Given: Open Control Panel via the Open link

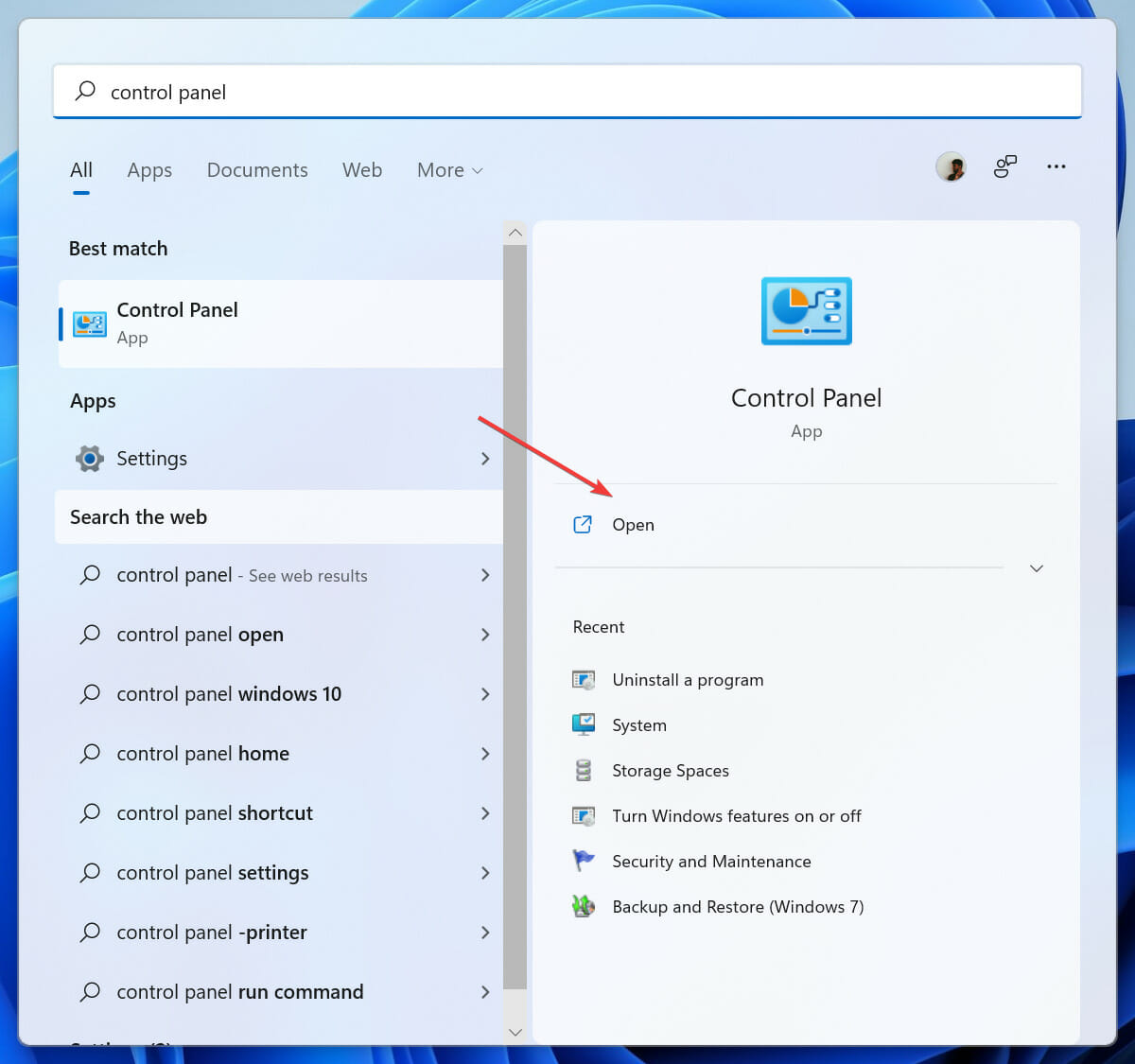Looking at the screenshot, I should pos(633,525).
